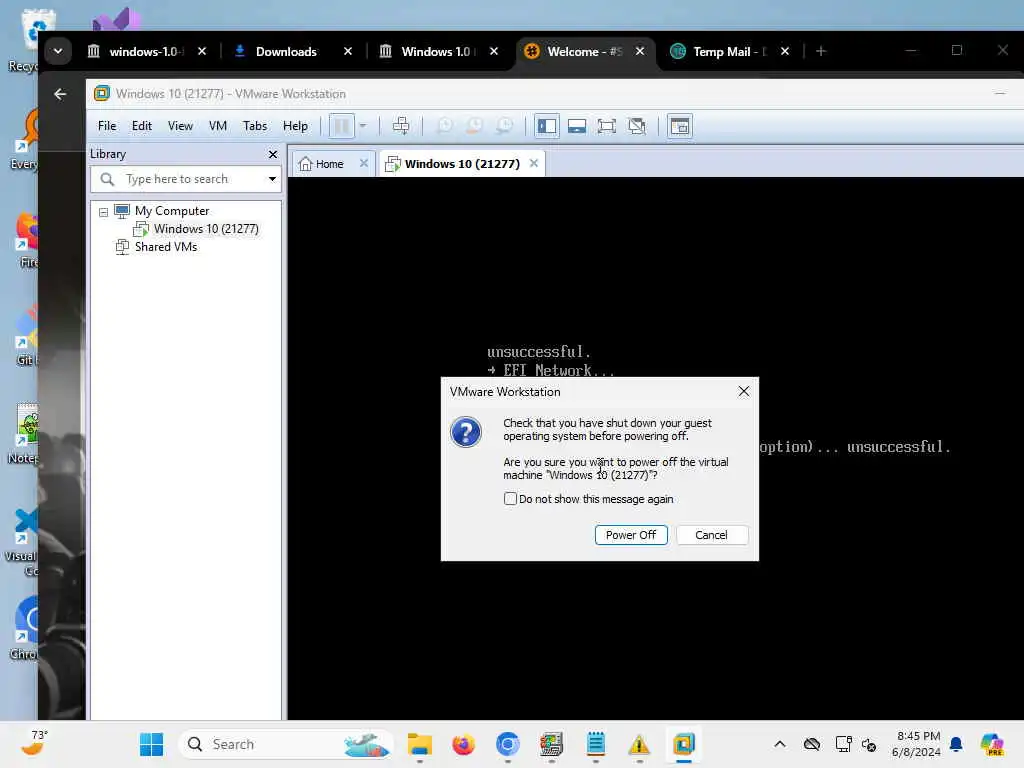Click the question mark dialog icon

tap(466, 432)
